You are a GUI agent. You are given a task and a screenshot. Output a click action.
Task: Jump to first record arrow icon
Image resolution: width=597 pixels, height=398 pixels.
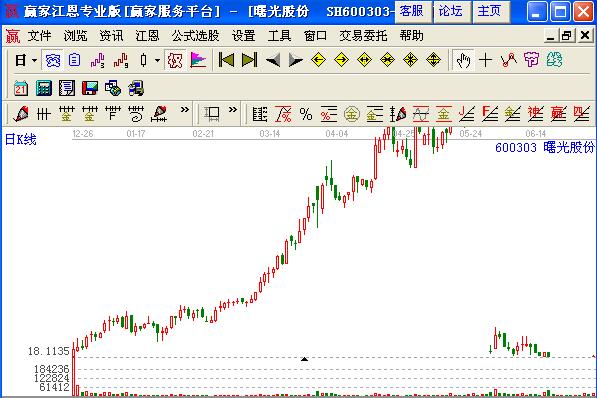click(x=226, y=60)
